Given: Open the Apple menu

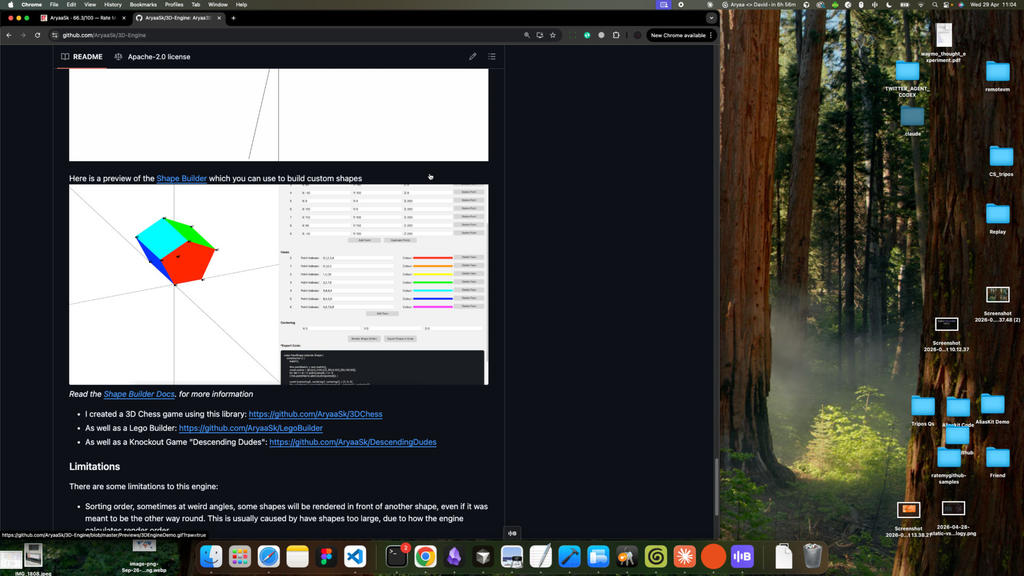Looking at the screenshot, I should pos(10,5).
